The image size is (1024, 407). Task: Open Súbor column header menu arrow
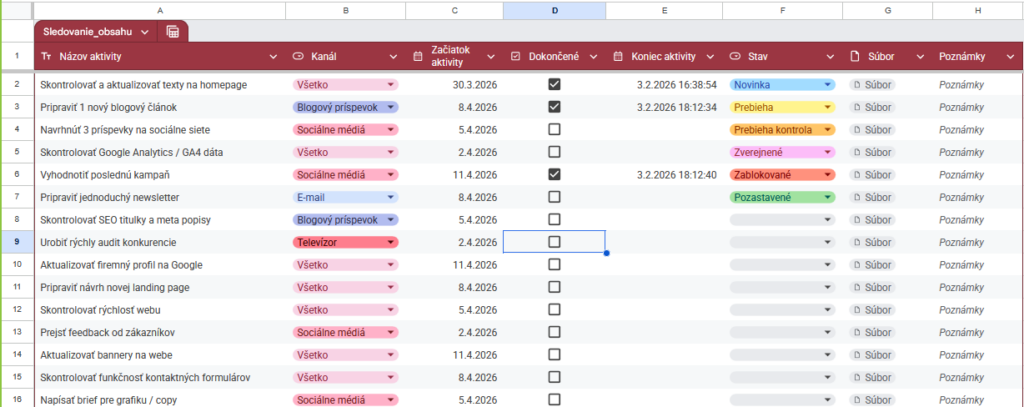click(920, 57)
